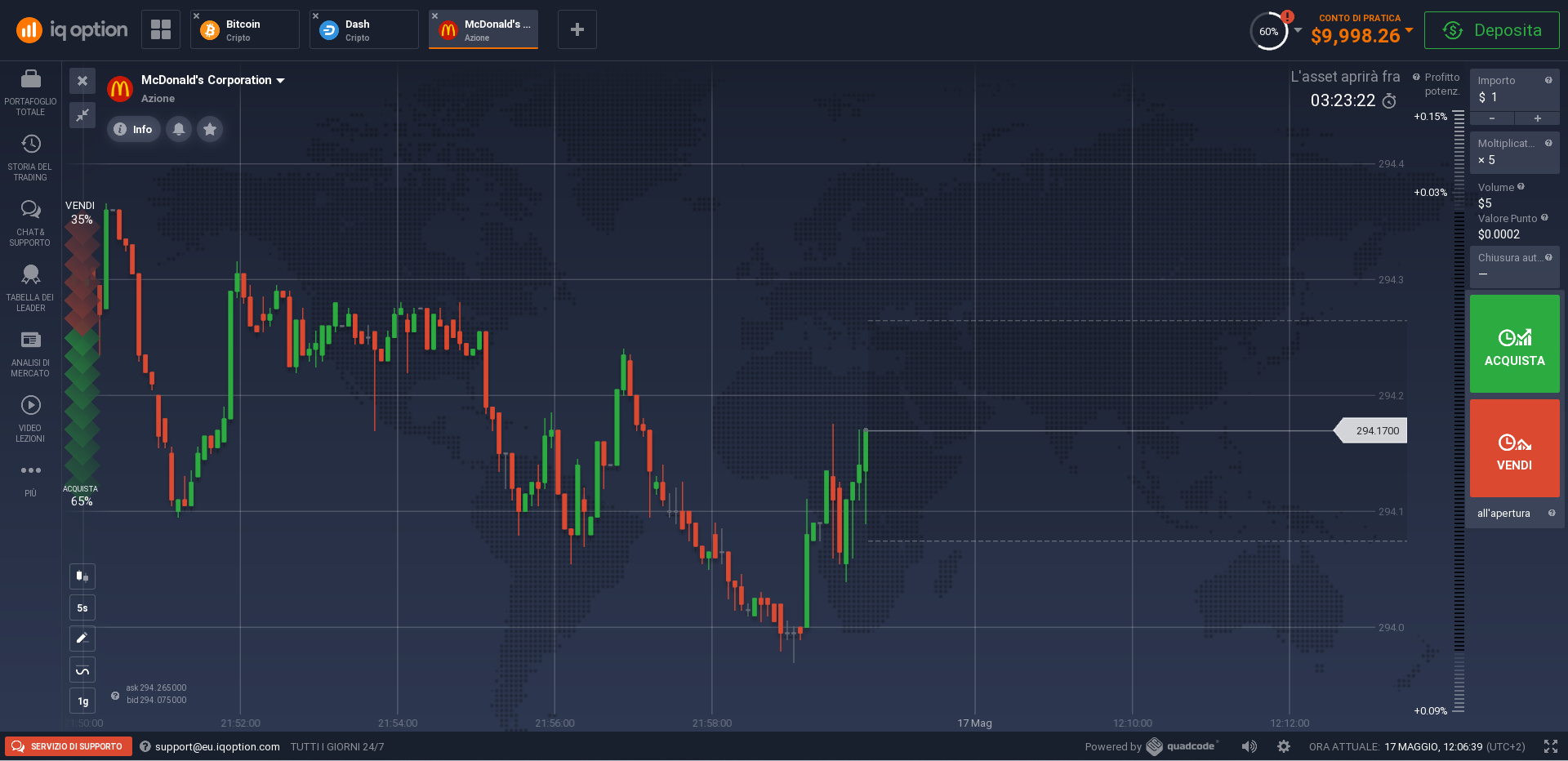Add a new asset tab with plus
The height and width of the screenshot is (761, 1568).
[577, 29]
